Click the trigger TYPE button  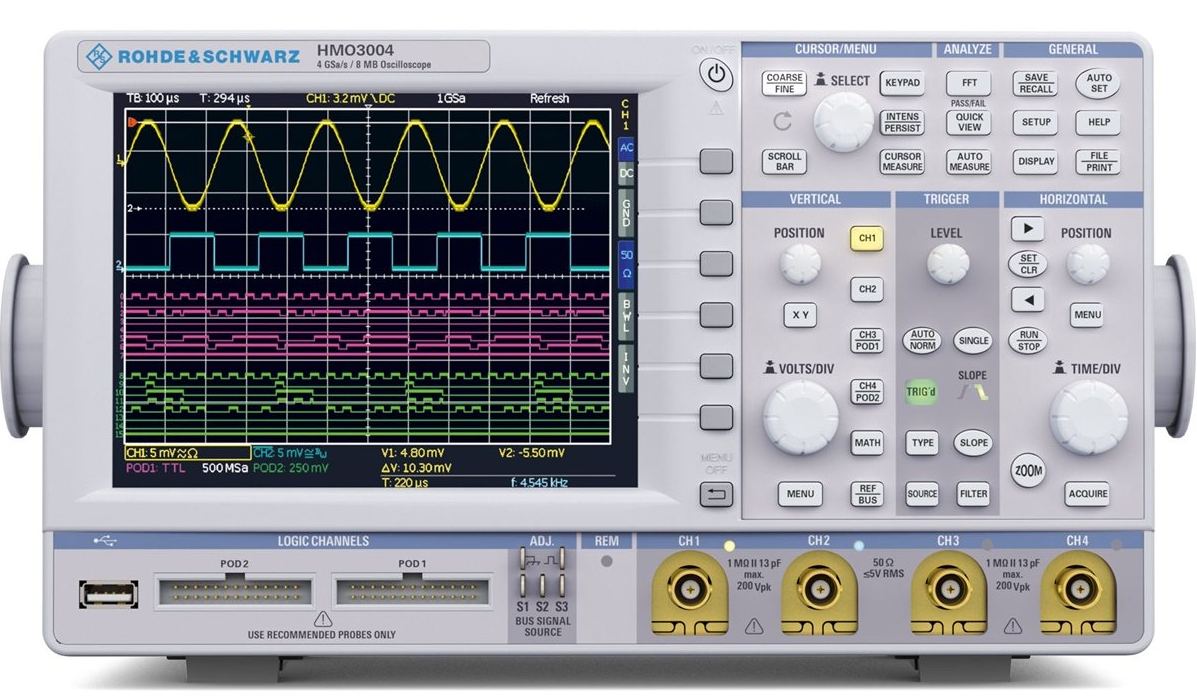(922, 443)
